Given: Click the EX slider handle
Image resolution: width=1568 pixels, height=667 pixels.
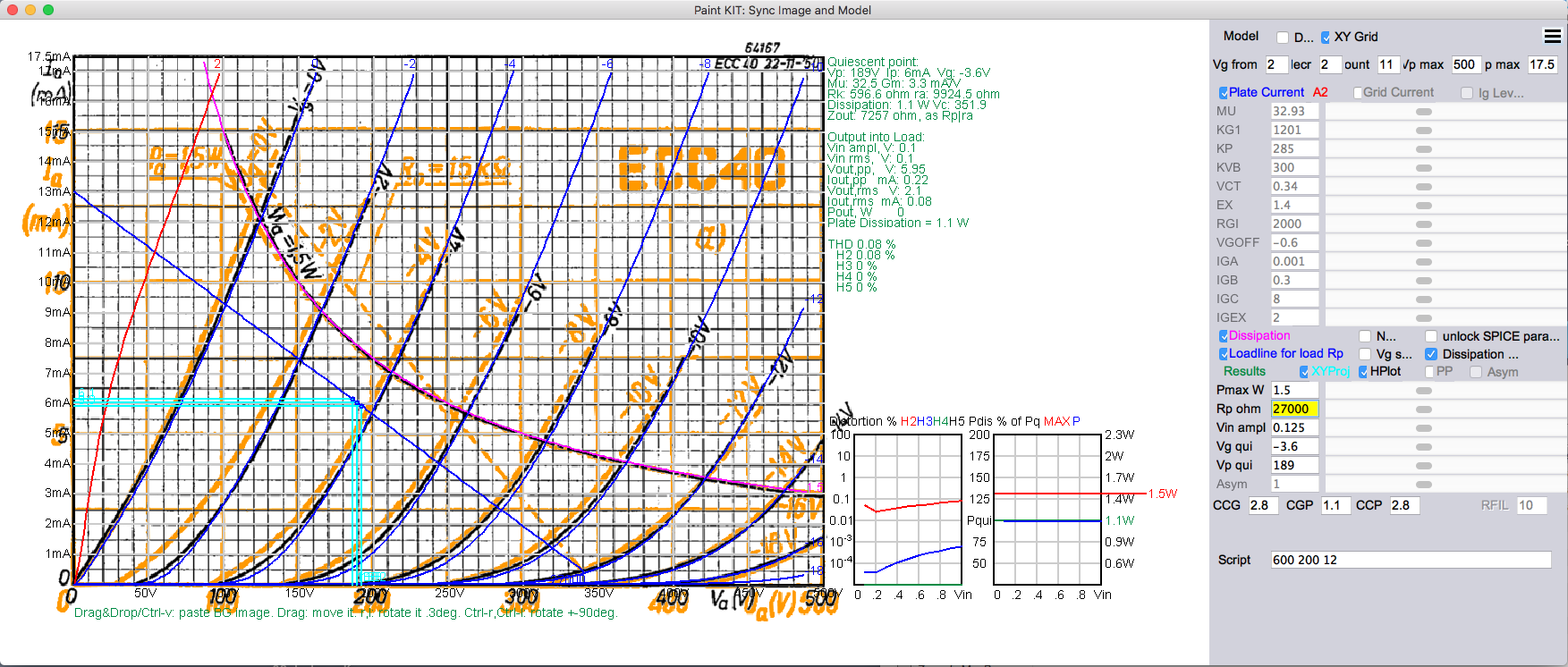Looking at the screenshot, I should 1424,206.
